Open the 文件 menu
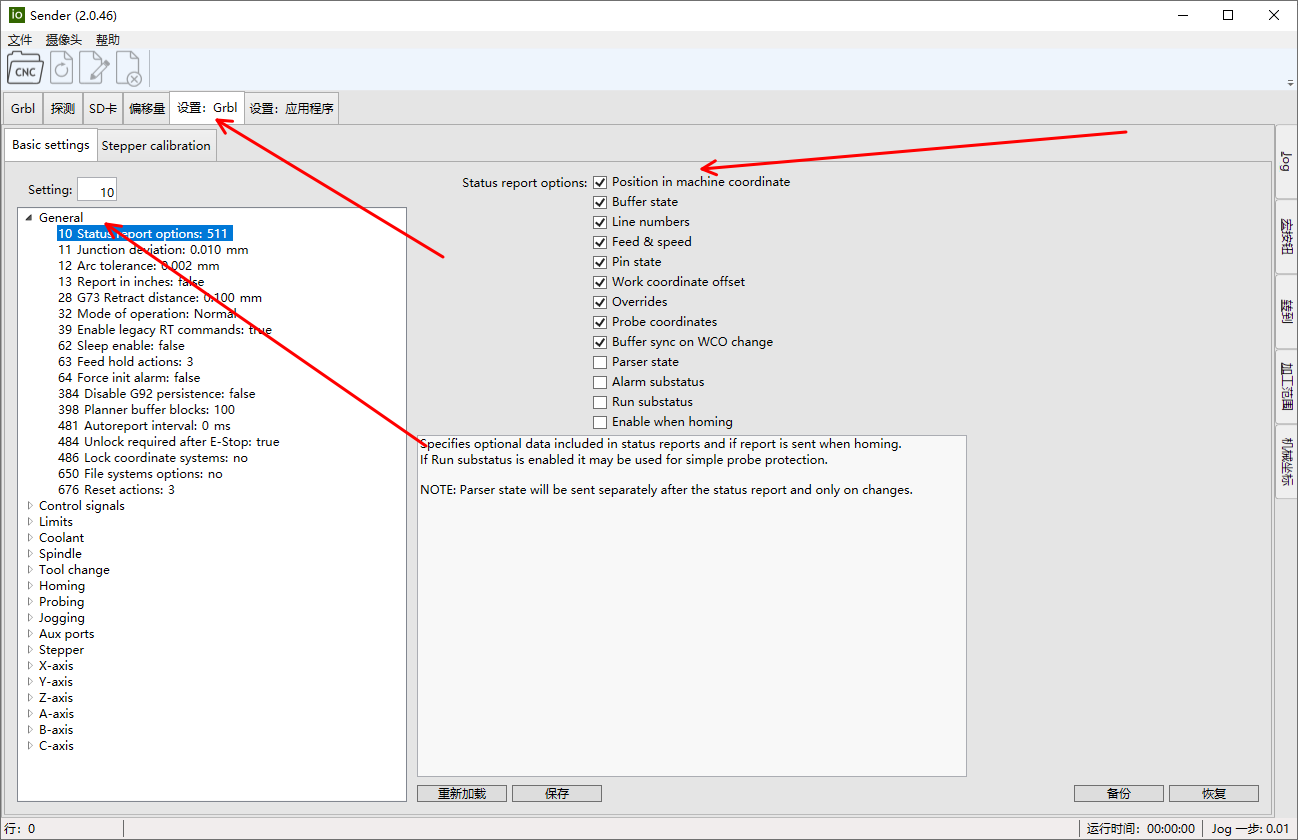This screenshot has height=840, width=1298. (20, 40)
